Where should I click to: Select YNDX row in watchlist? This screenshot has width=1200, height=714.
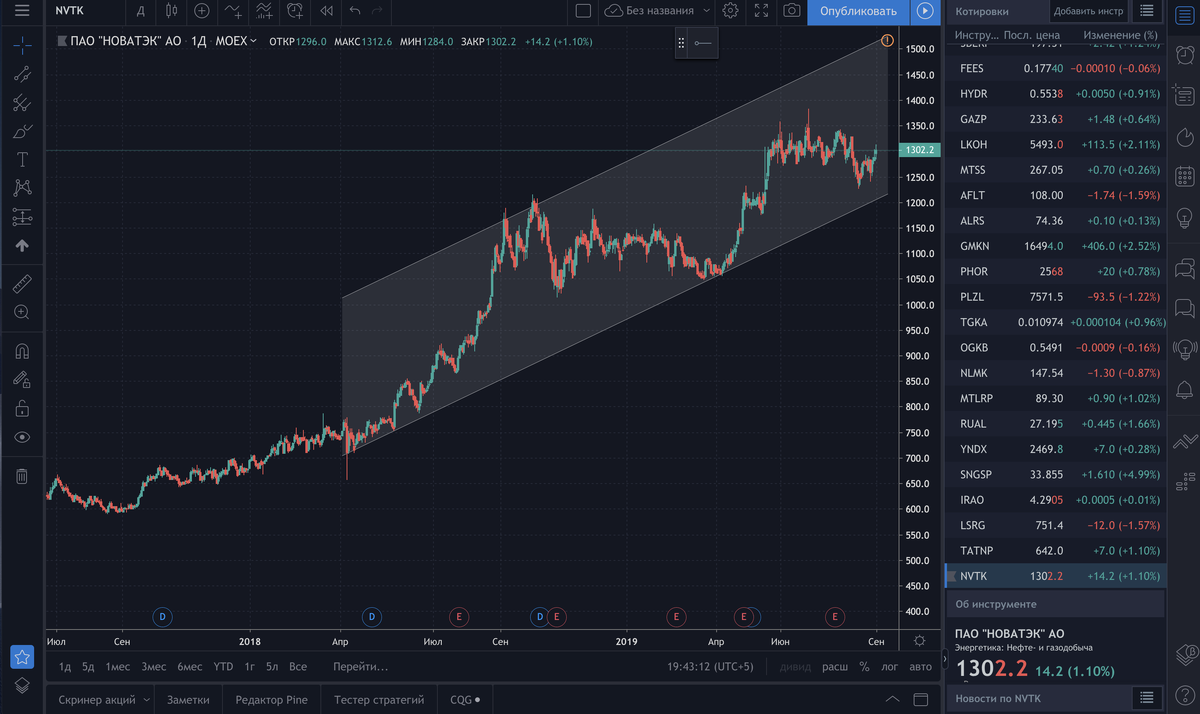point(1055,449)
